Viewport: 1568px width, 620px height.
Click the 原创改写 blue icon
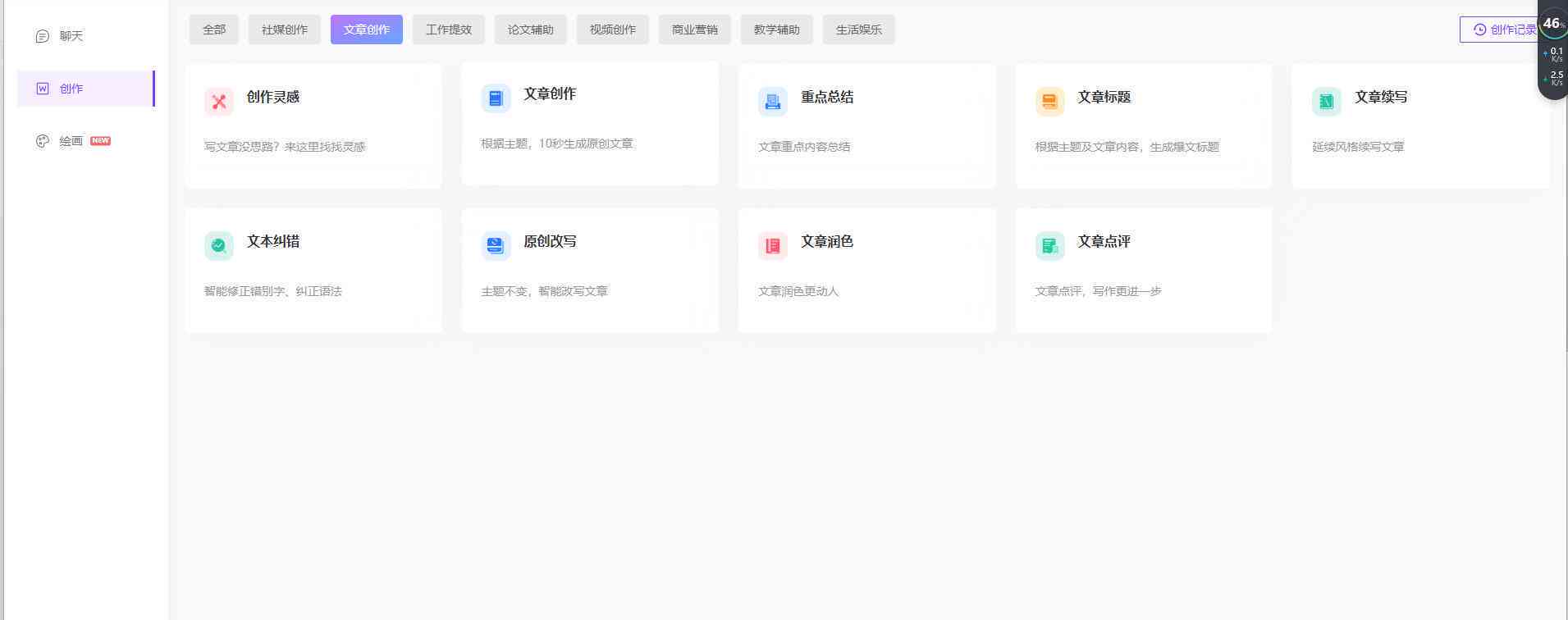coord(496,246)
